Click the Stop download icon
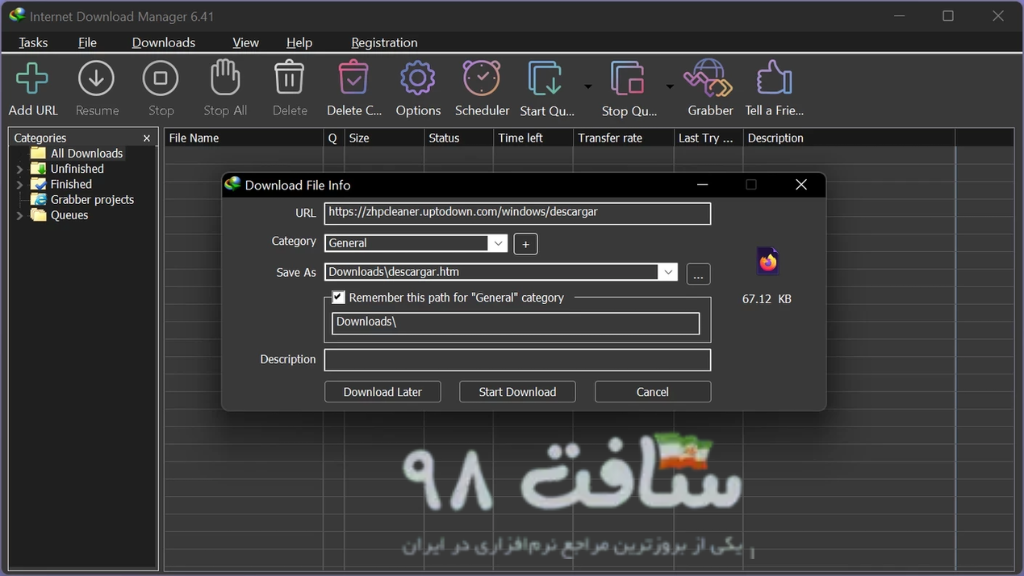Screen dimensions: 1024x576 [x=161, y=78]
